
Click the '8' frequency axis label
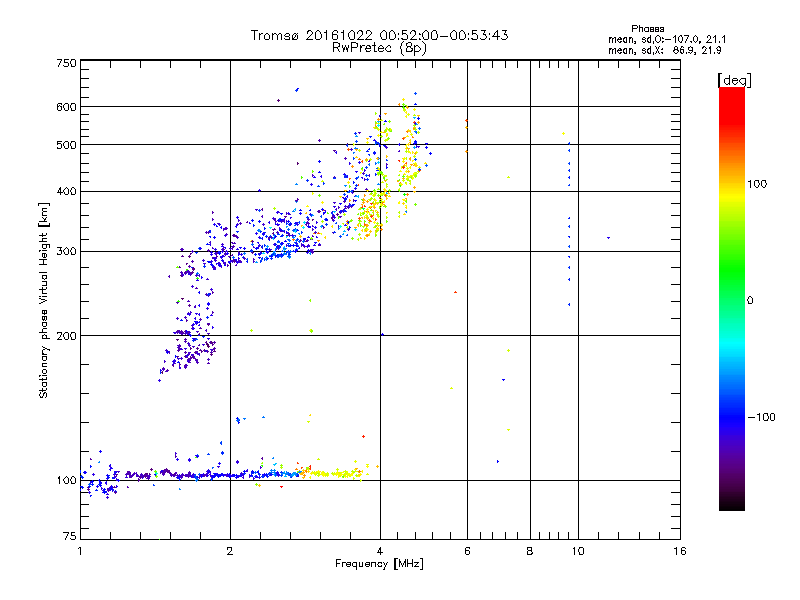pyautogui.click(x=530, y=551)
